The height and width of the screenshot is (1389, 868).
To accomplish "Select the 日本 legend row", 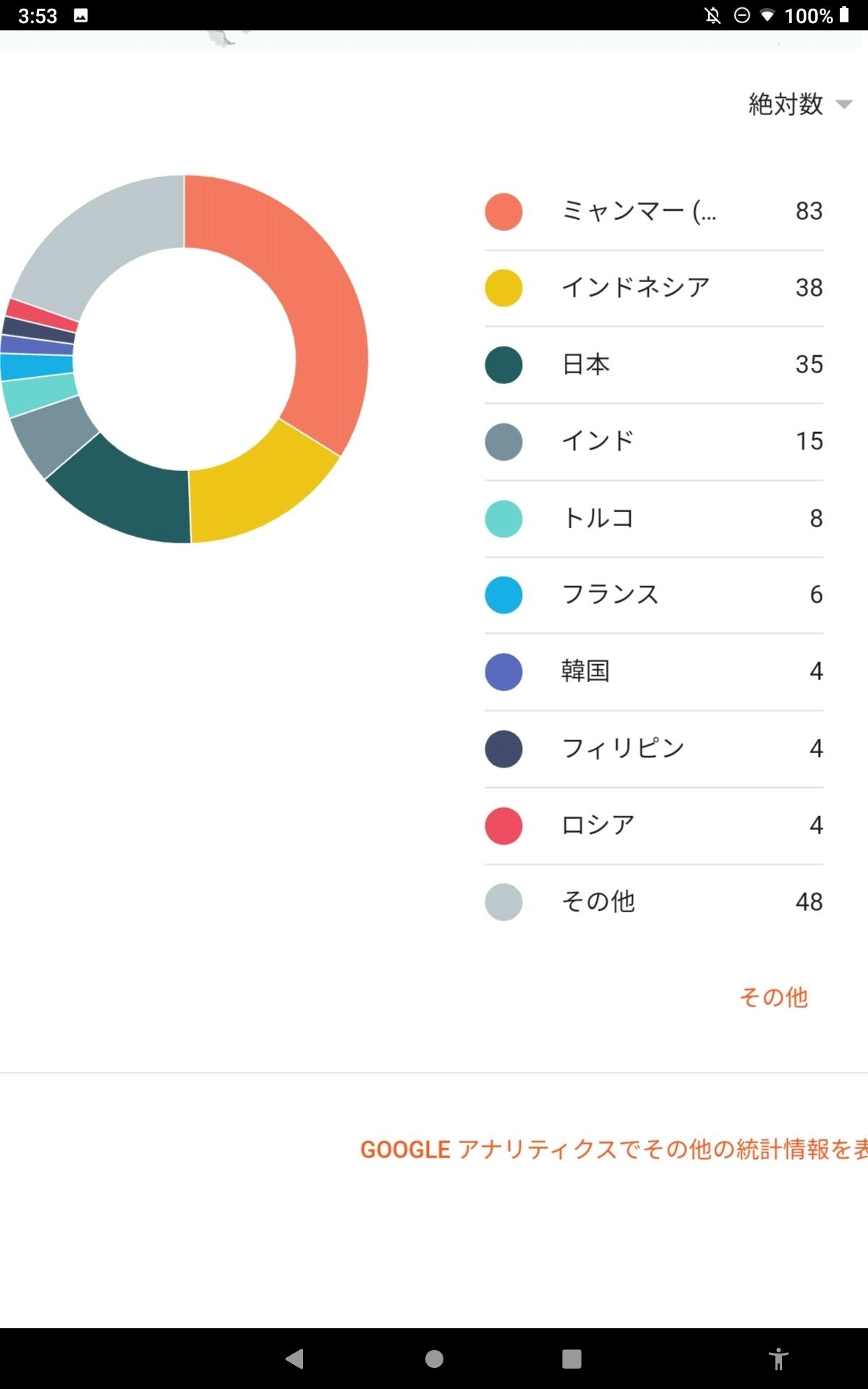I will tap(653, 365).
